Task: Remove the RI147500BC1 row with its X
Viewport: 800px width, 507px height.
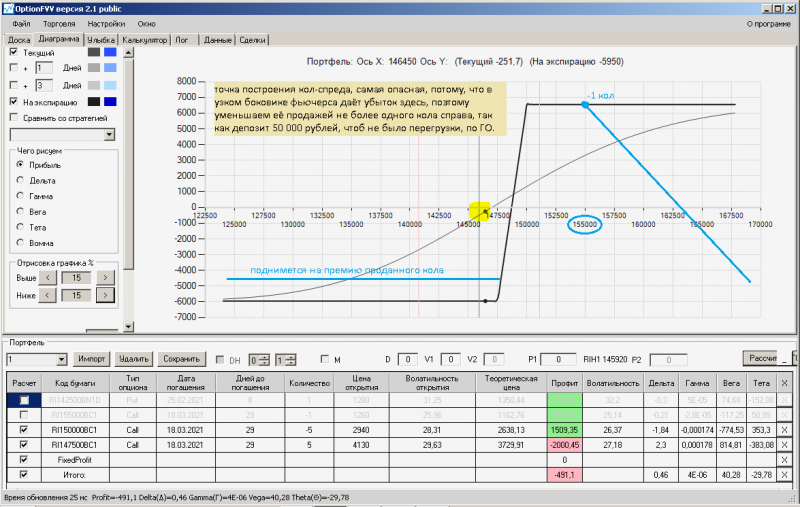Action: (x=785, y=445)
